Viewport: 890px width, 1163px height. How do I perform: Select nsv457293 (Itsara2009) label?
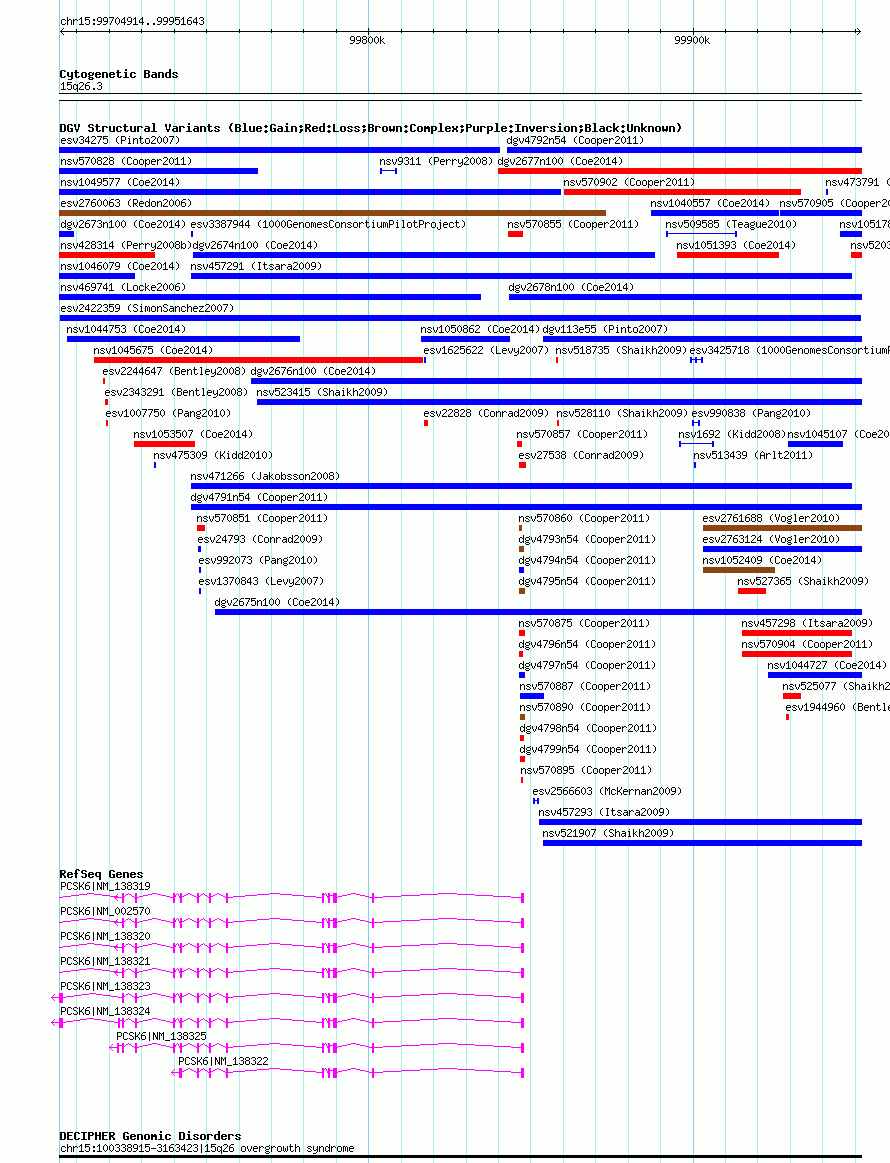click(604, 812)
